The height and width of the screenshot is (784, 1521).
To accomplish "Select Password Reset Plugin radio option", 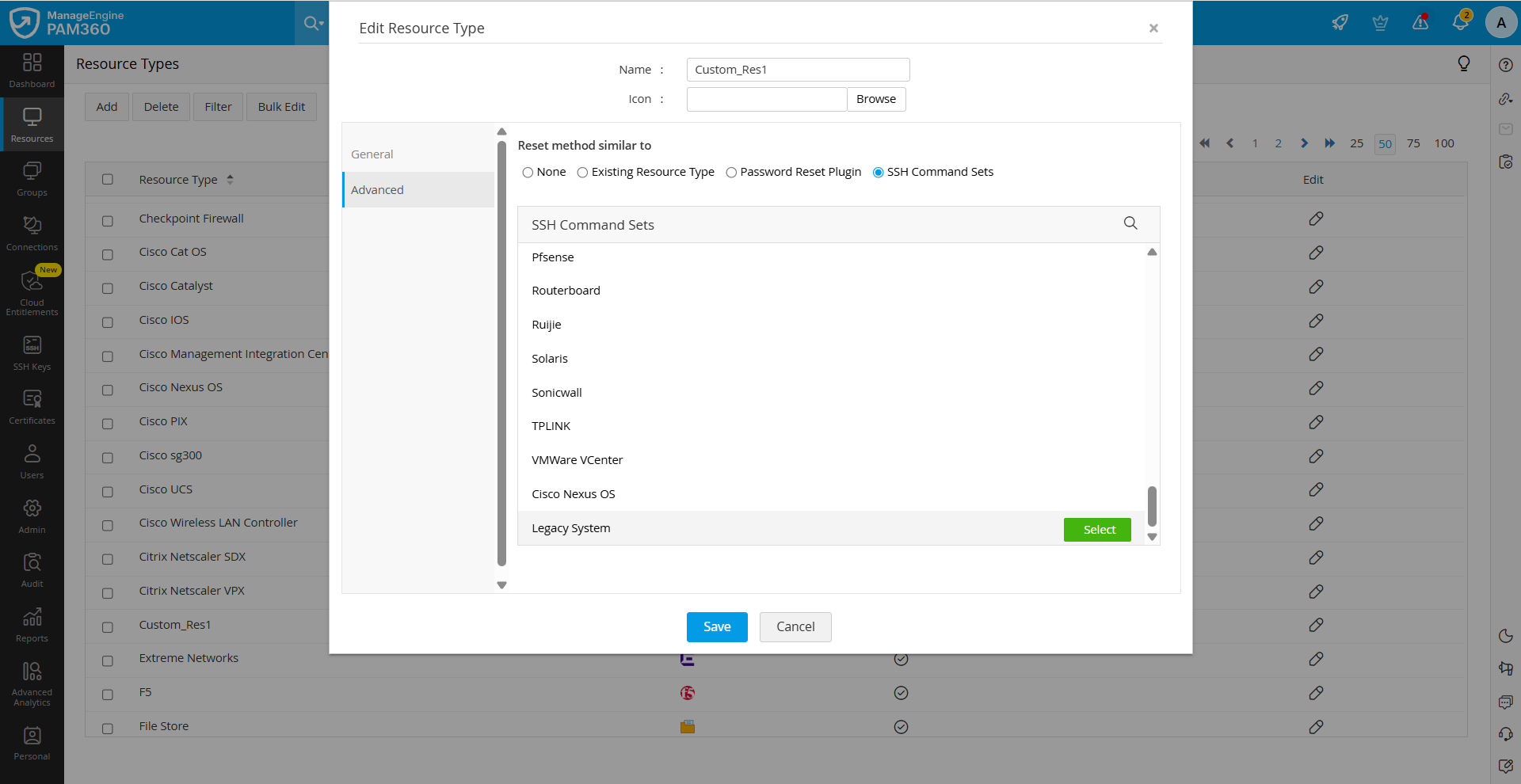I will (x=731, y=173).
